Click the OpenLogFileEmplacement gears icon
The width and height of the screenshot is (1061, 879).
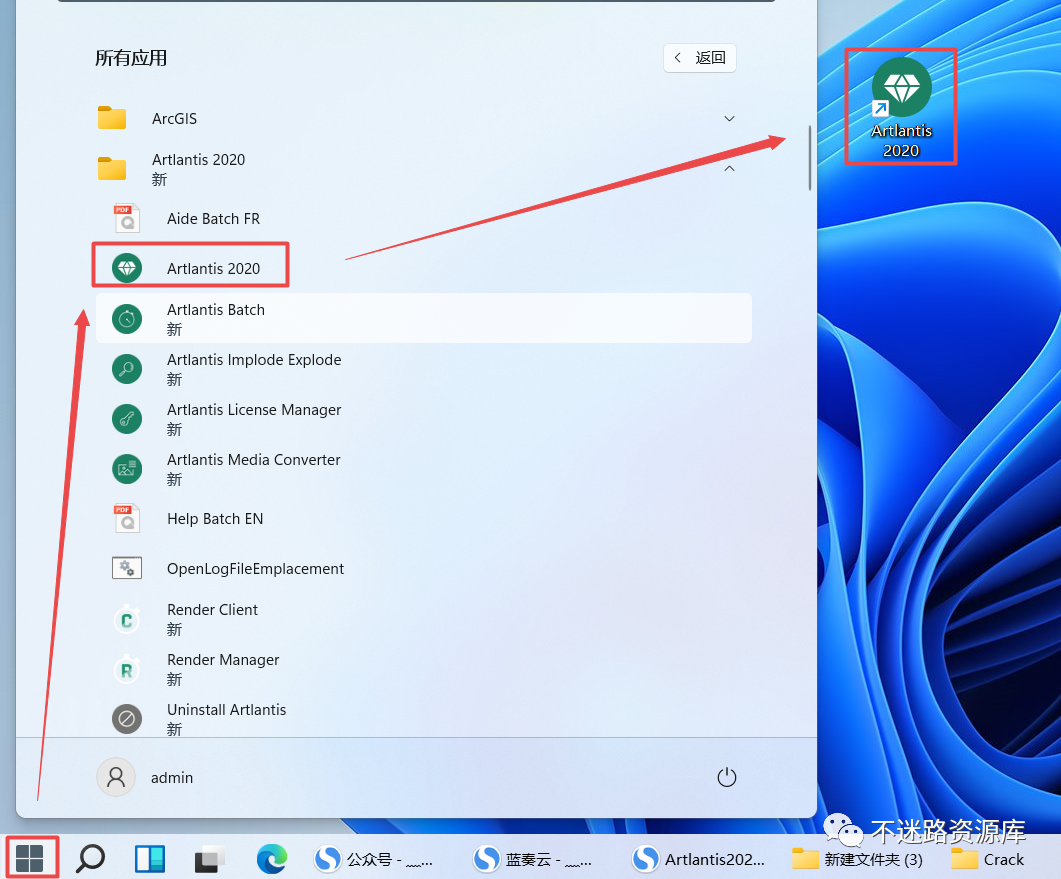tap(127, 568)
